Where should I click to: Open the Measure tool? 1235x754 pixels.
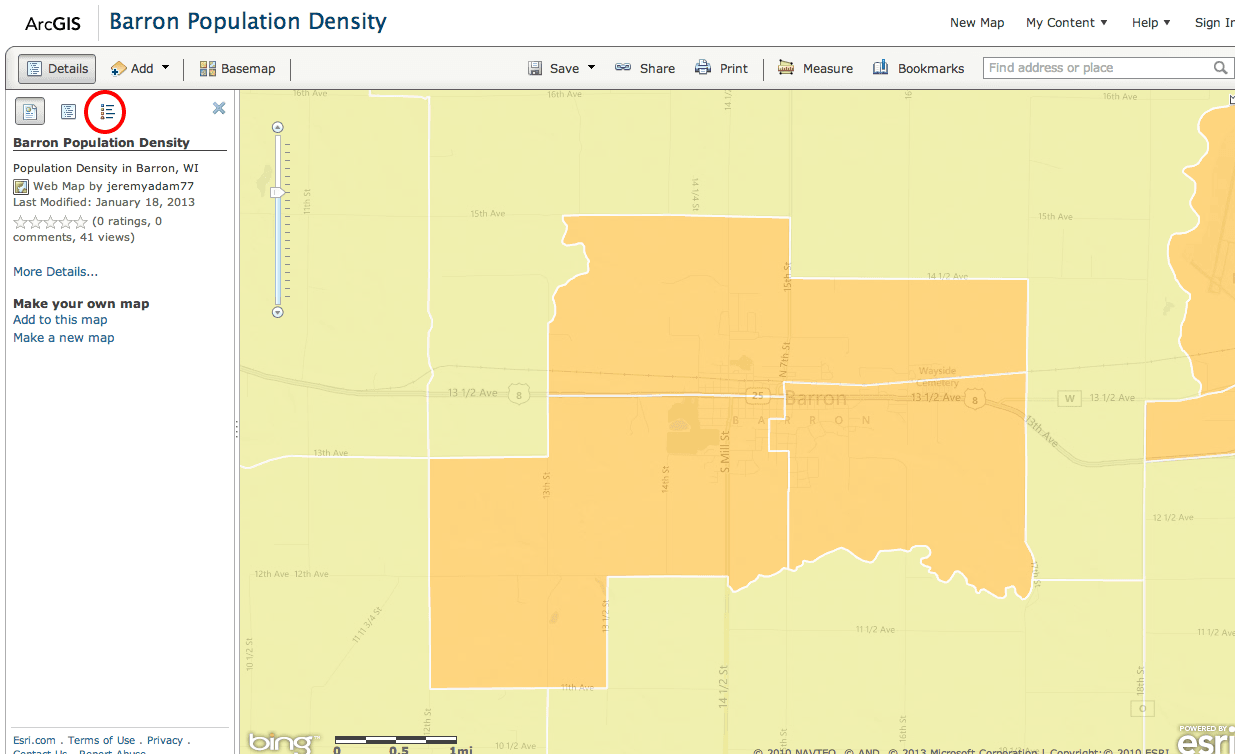815,68
